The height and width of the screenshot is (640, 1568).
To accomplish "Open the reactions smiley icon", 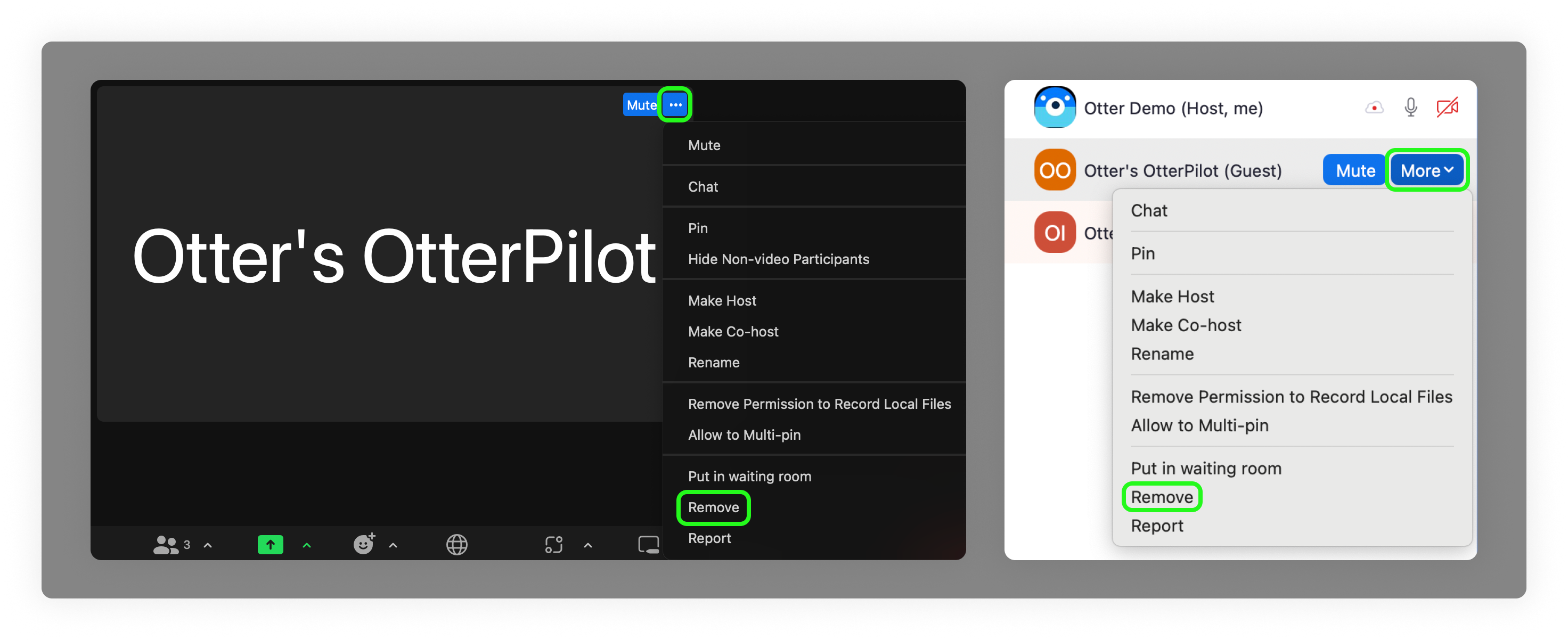I will pos(364,543).
